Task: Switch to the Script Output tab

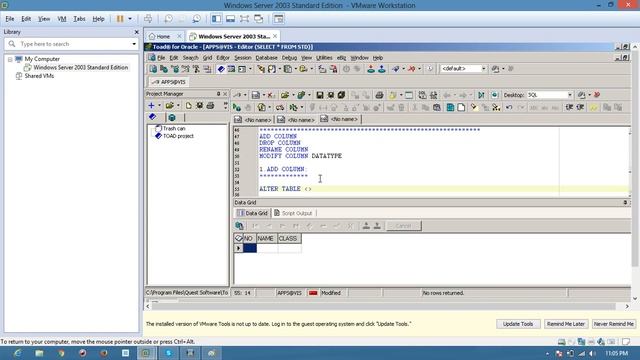Action: point(293,213)
